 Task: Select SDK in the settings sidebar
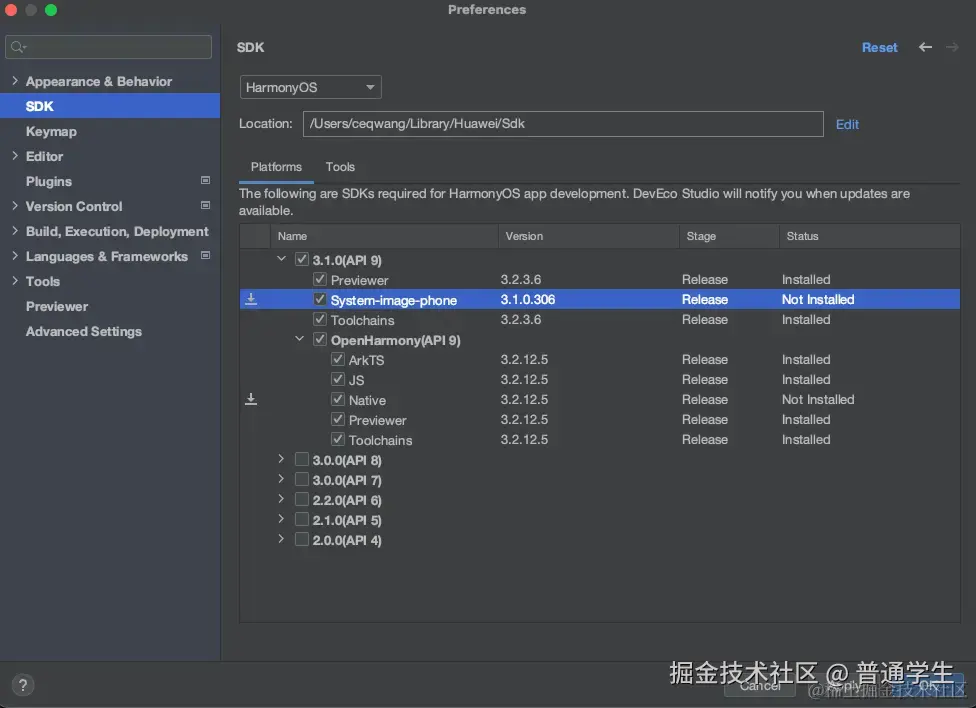pos(110,106)
